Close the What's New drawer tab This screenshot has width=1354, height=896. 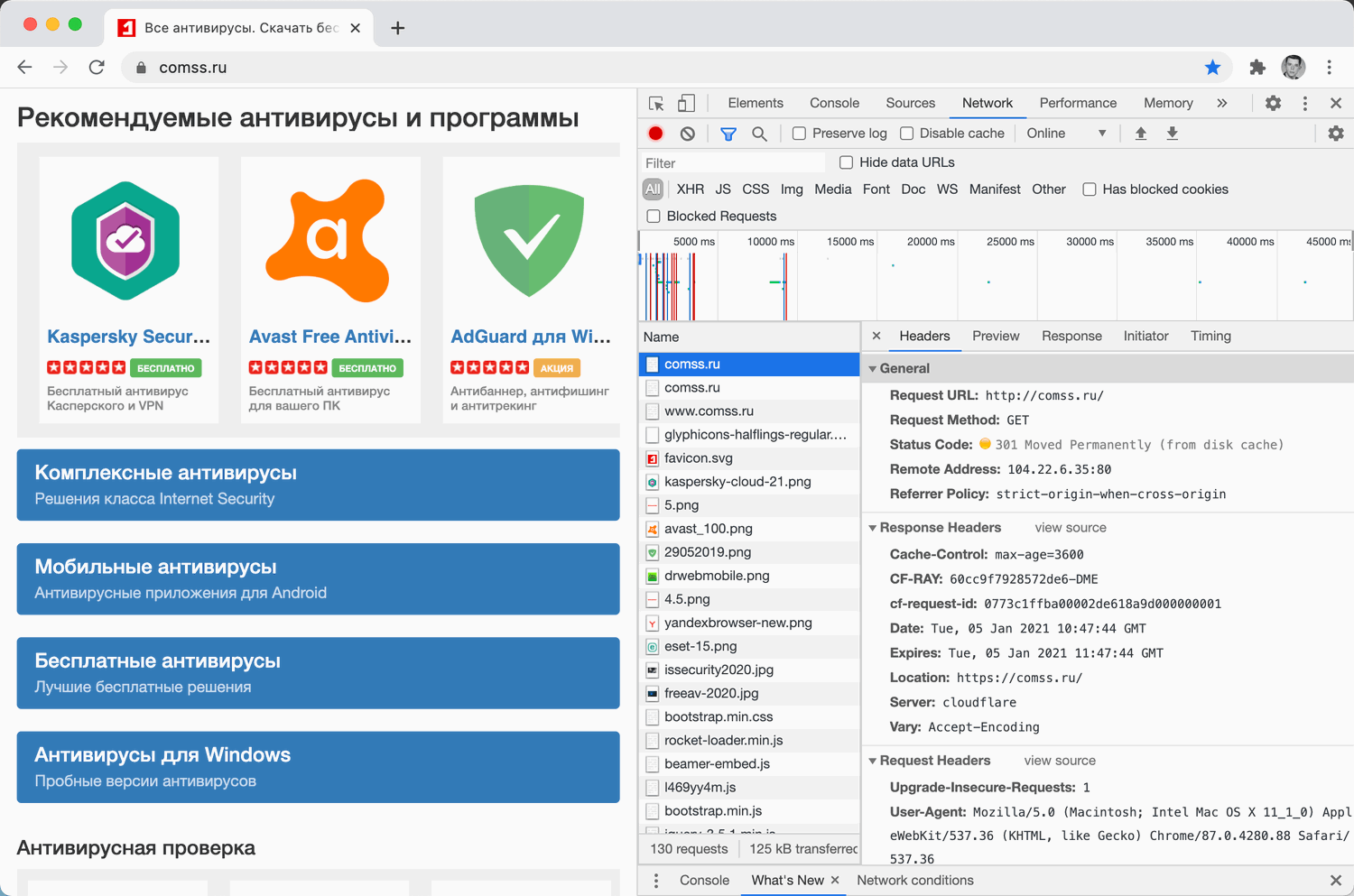point(835,880)
